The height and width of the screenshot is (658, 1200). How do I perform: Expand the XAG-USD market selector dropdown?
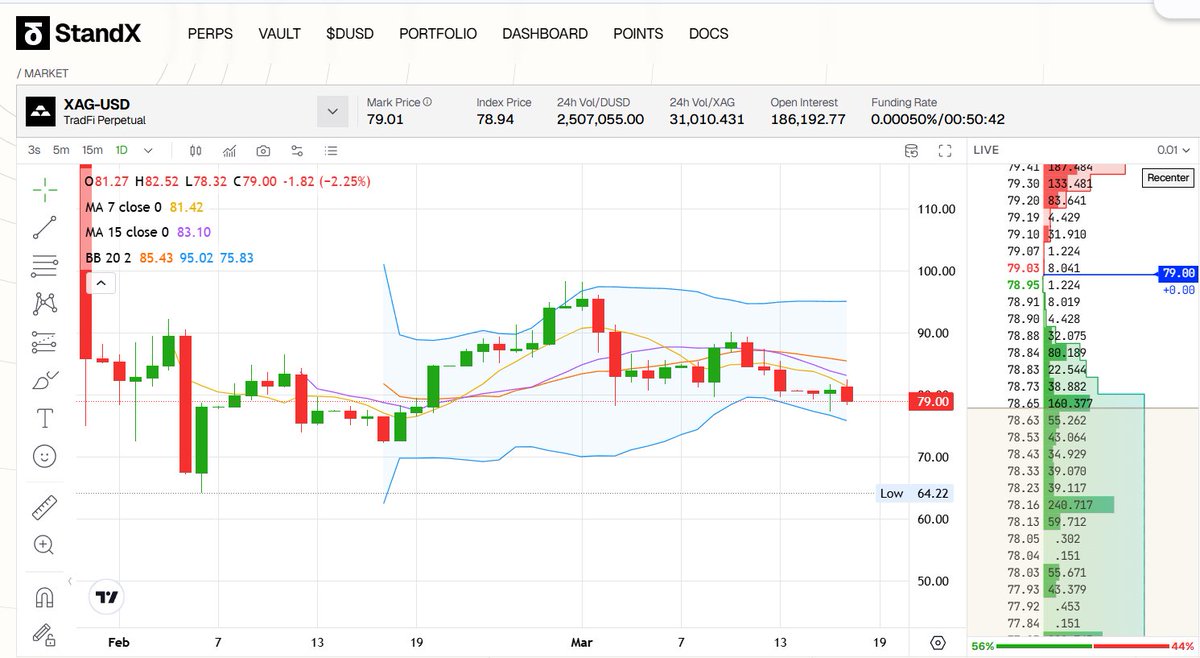tap(332, 111)
